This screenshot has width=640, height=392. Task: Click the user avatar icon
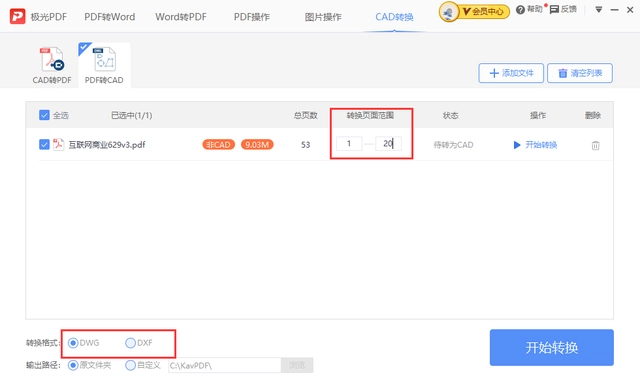tap(449, 12)
